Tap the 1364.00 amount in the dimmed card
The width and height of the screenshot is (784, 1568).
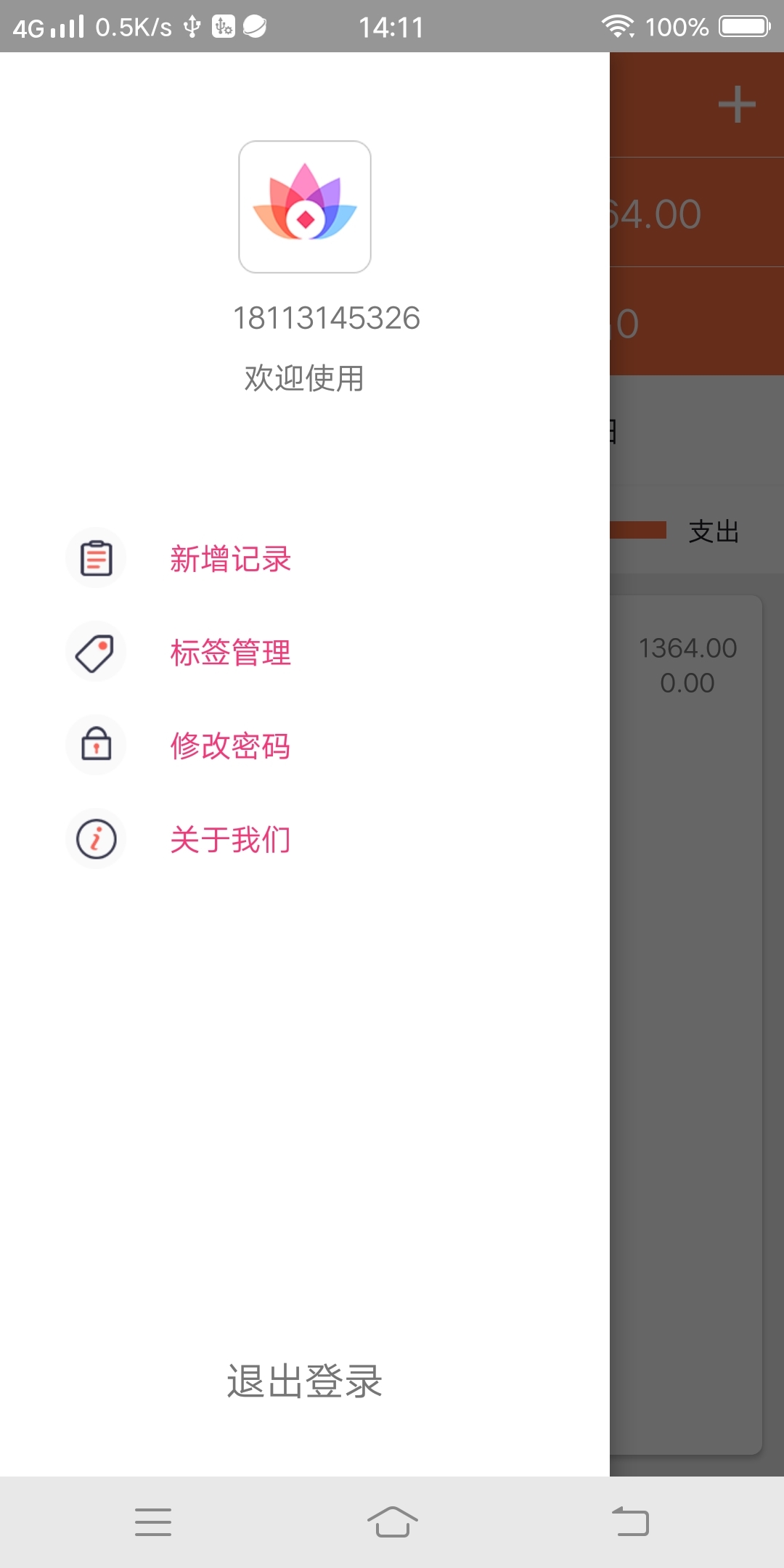pyautogui.click(x=687, y=648)
